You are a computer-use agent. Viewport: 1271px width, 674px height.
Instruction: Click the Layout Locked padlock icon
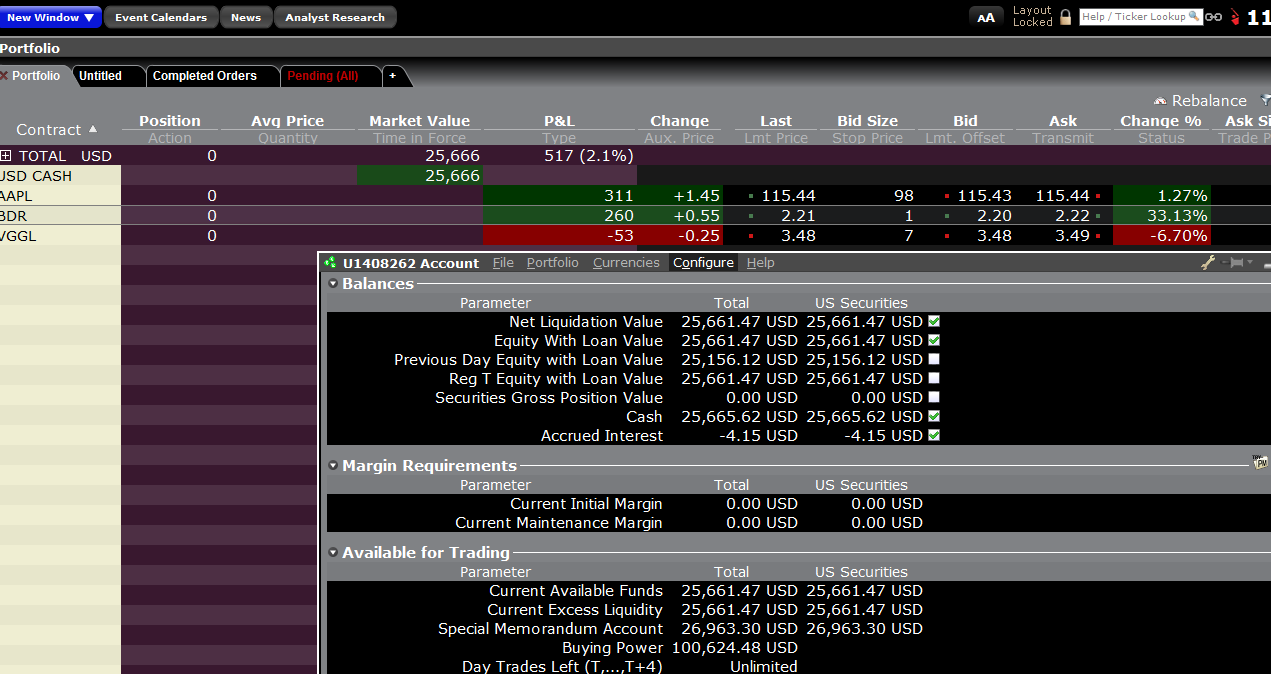pyautogui.click(x=1066, y=17)
